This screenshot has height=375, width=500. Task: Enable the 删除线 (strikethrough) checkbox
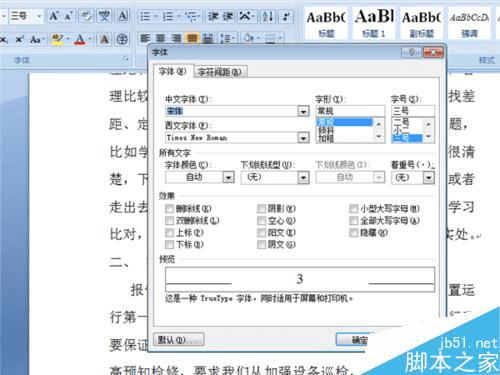tap(169, 209)
